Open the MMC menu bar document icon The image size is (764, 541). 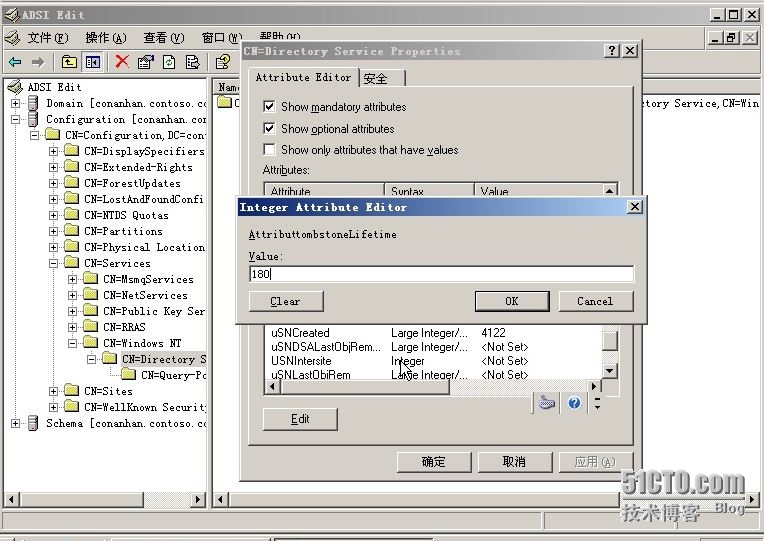(12, 38)
